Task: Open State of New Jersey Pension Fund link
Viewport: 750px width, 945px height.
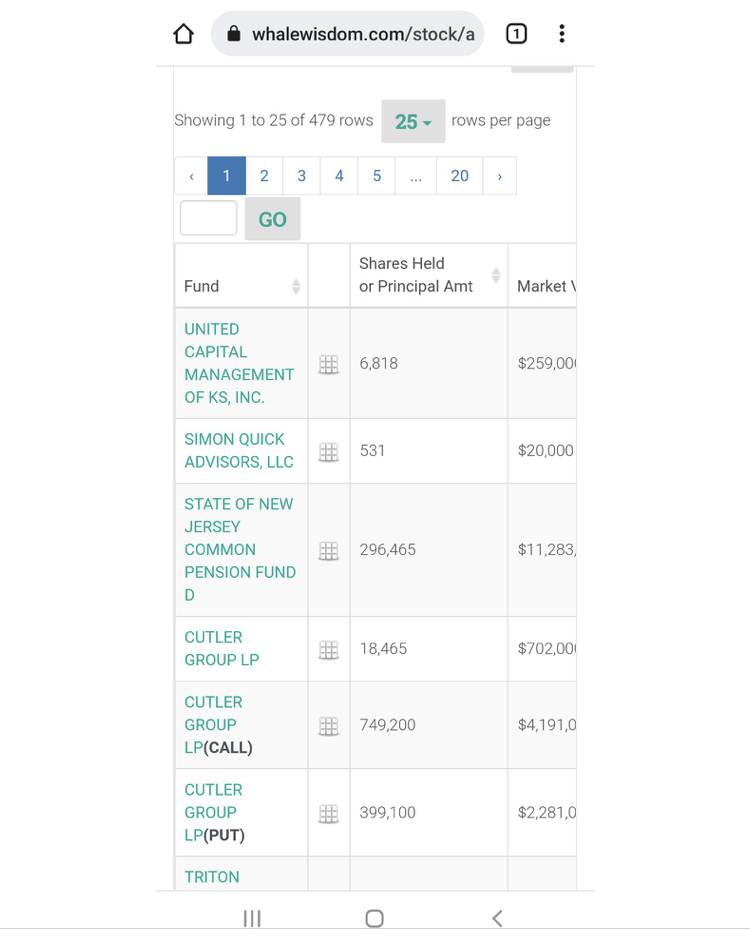Action: pyautogui.click(x=239, y=549)
